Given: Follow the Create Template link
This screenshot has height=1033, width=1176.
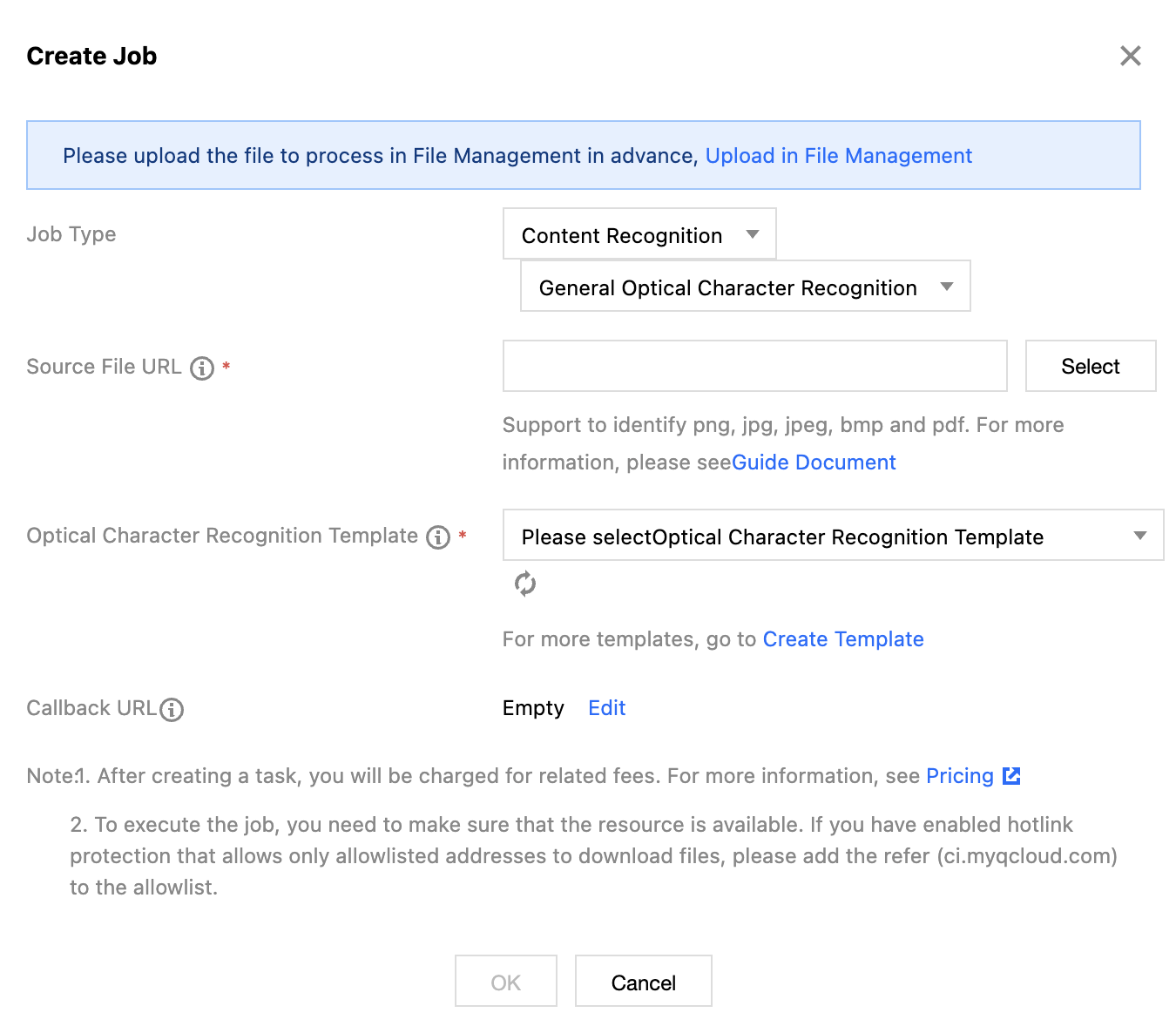Looking at the screenshot, I should [x=842, y=639].
